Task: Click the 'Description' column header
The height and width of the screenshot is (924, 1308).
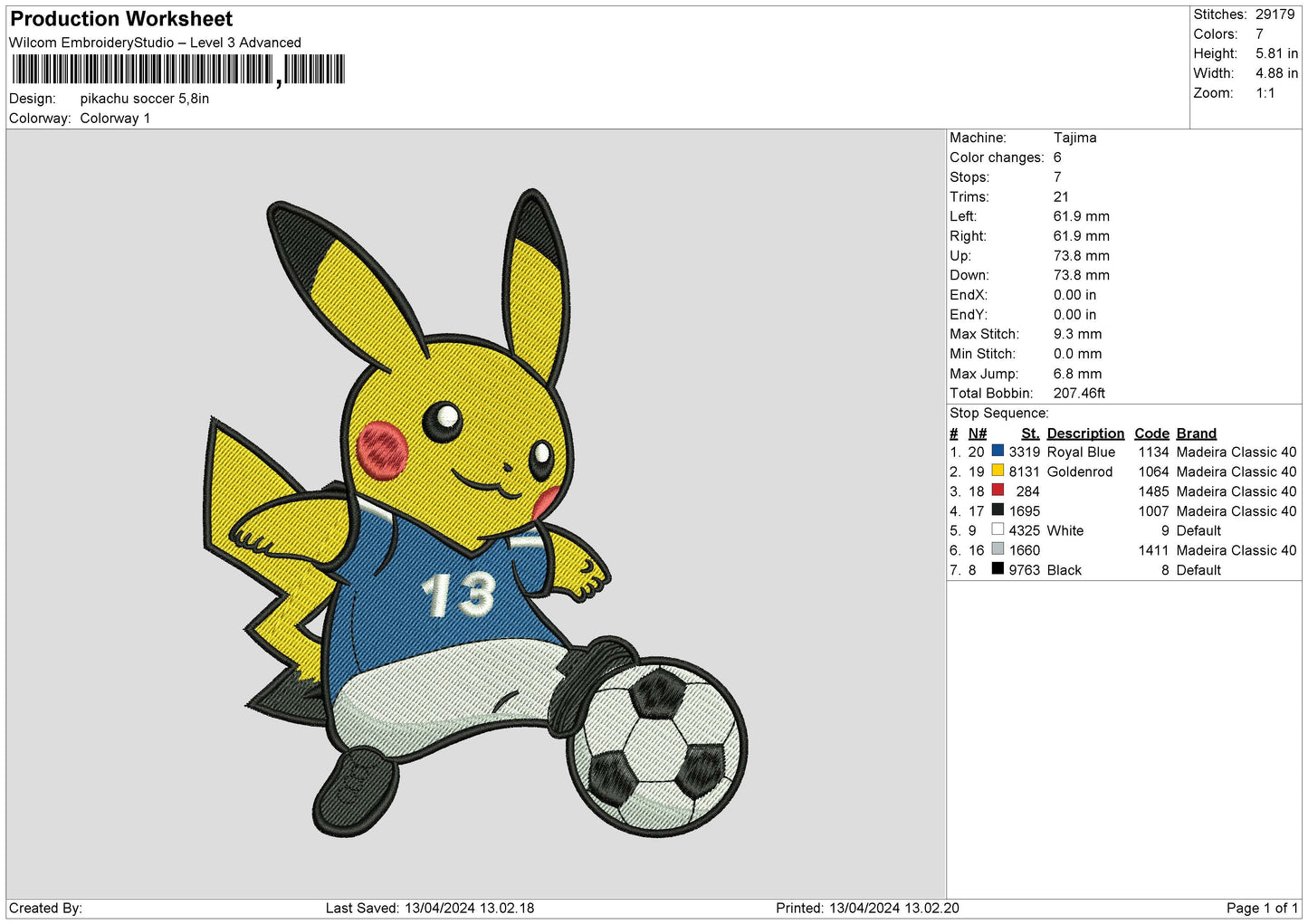Action: point(1085,433)
